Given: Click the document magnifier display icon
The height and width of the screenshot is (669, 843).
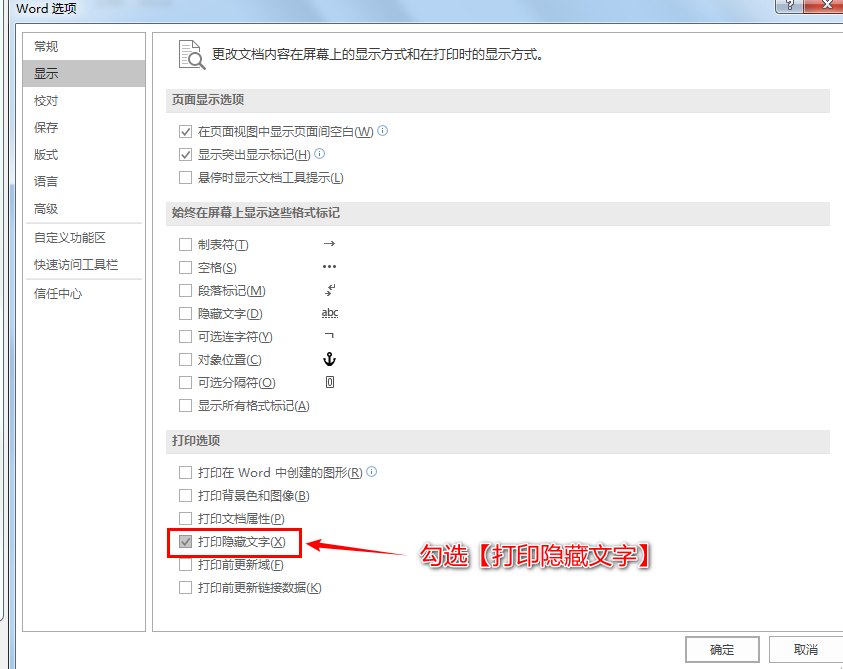Looking at the screenshot, I should [x=192, y=55].
